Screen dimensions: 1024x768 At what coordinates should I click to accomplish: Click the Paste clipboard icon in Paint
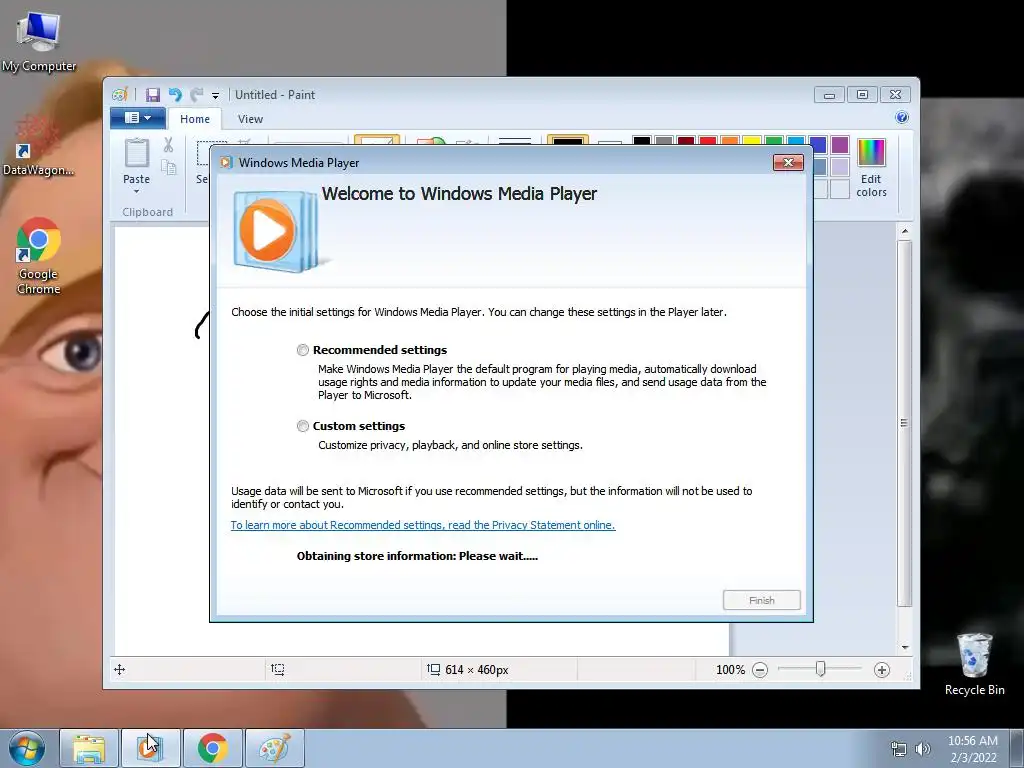(x=136, y=153)
